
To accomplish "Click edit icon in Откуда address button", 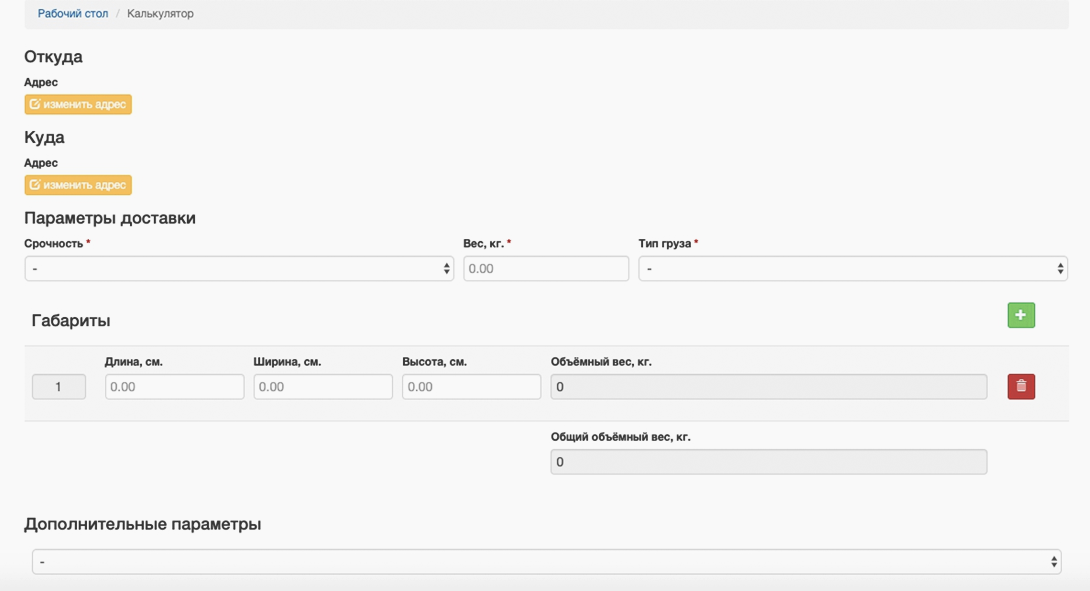I will click(35, 104).
